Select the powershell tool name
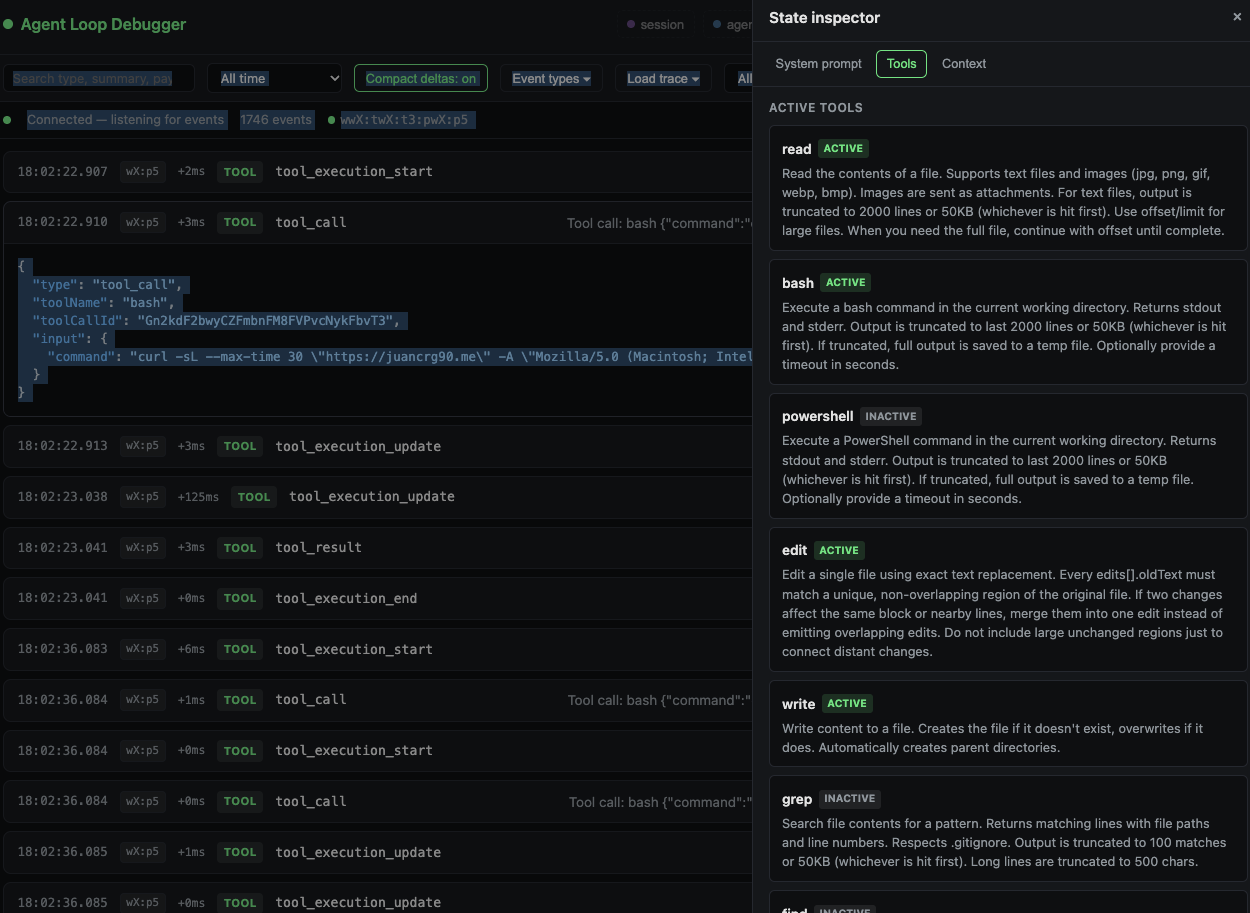 [x=817, y=417]
